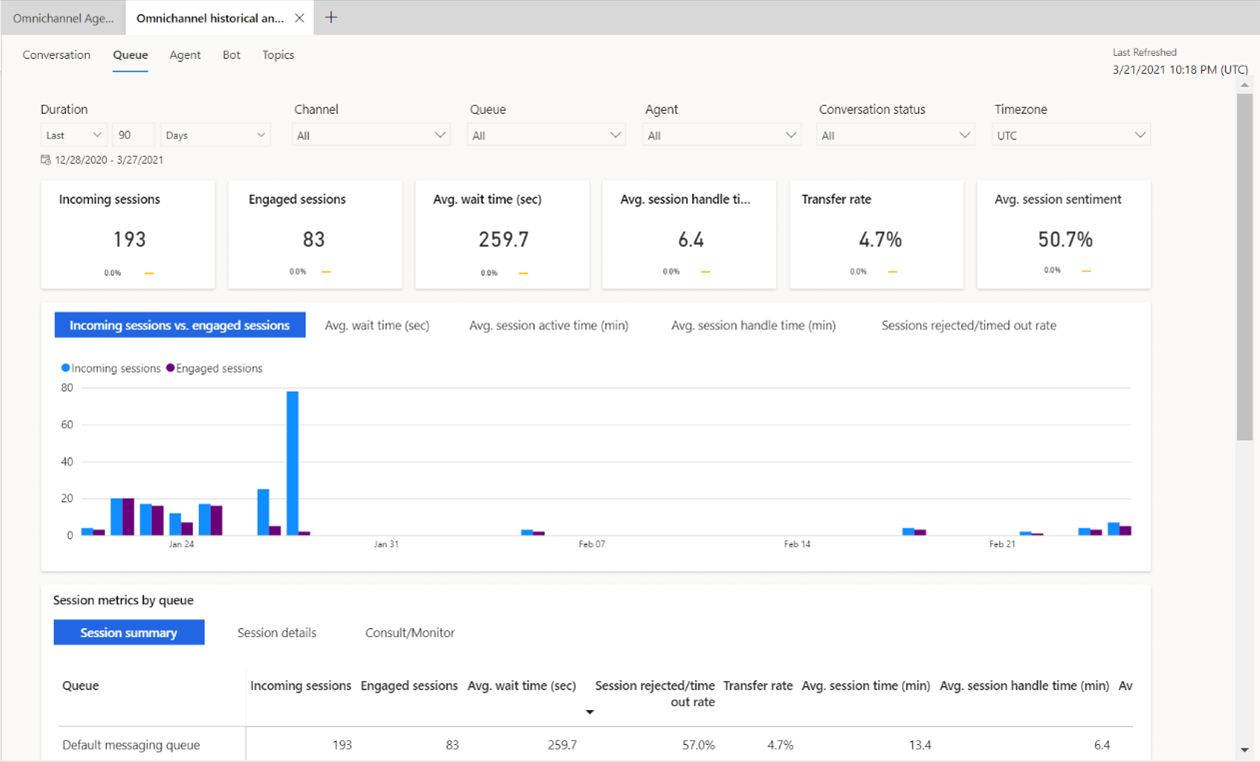Click the calendar icon beside date range
The image size is (1260, 762).
[x=45, y=160]
